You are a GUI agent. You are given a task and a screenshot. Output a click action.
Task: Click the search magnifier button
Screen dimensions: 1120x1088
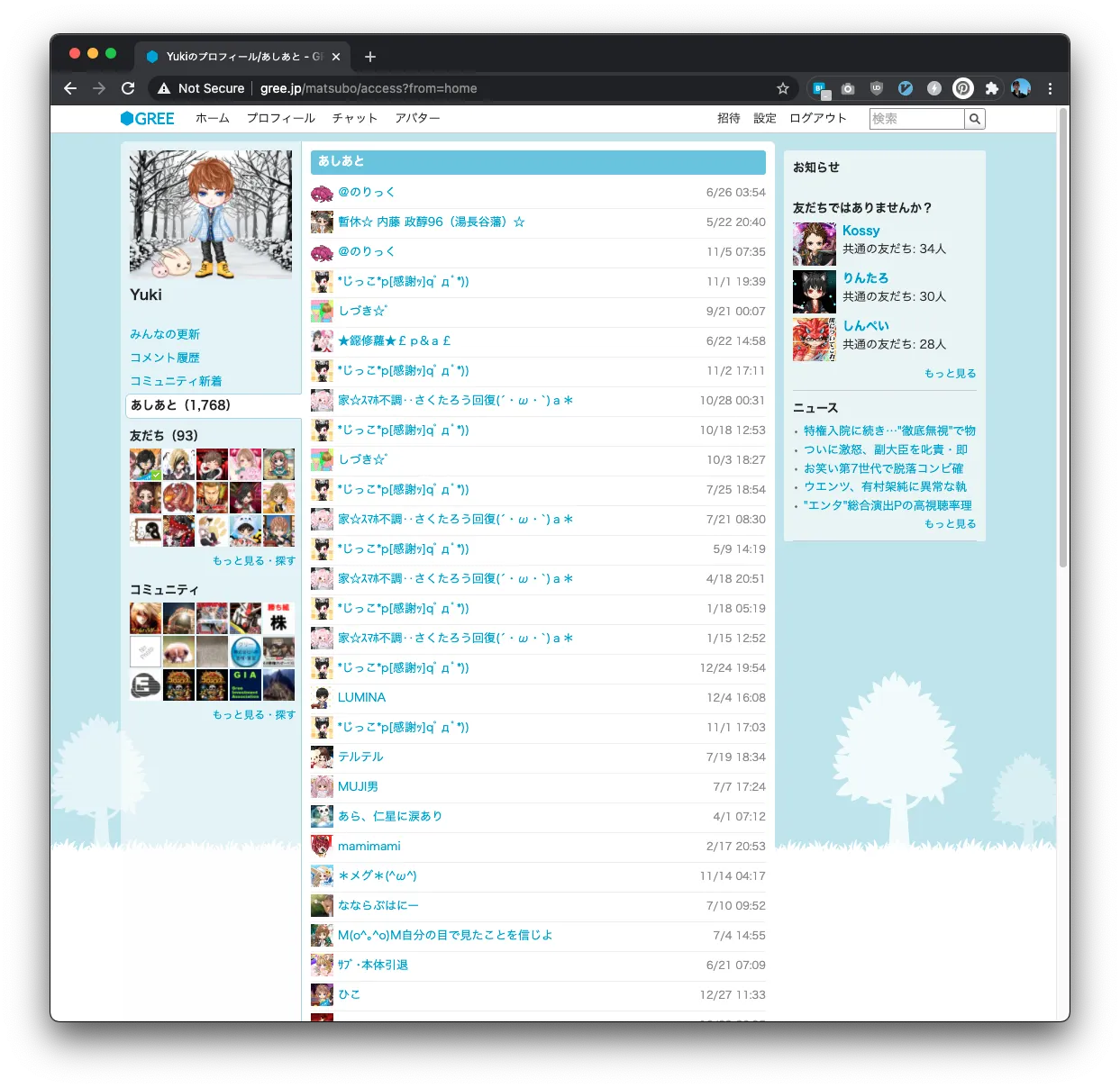[974, 119]
